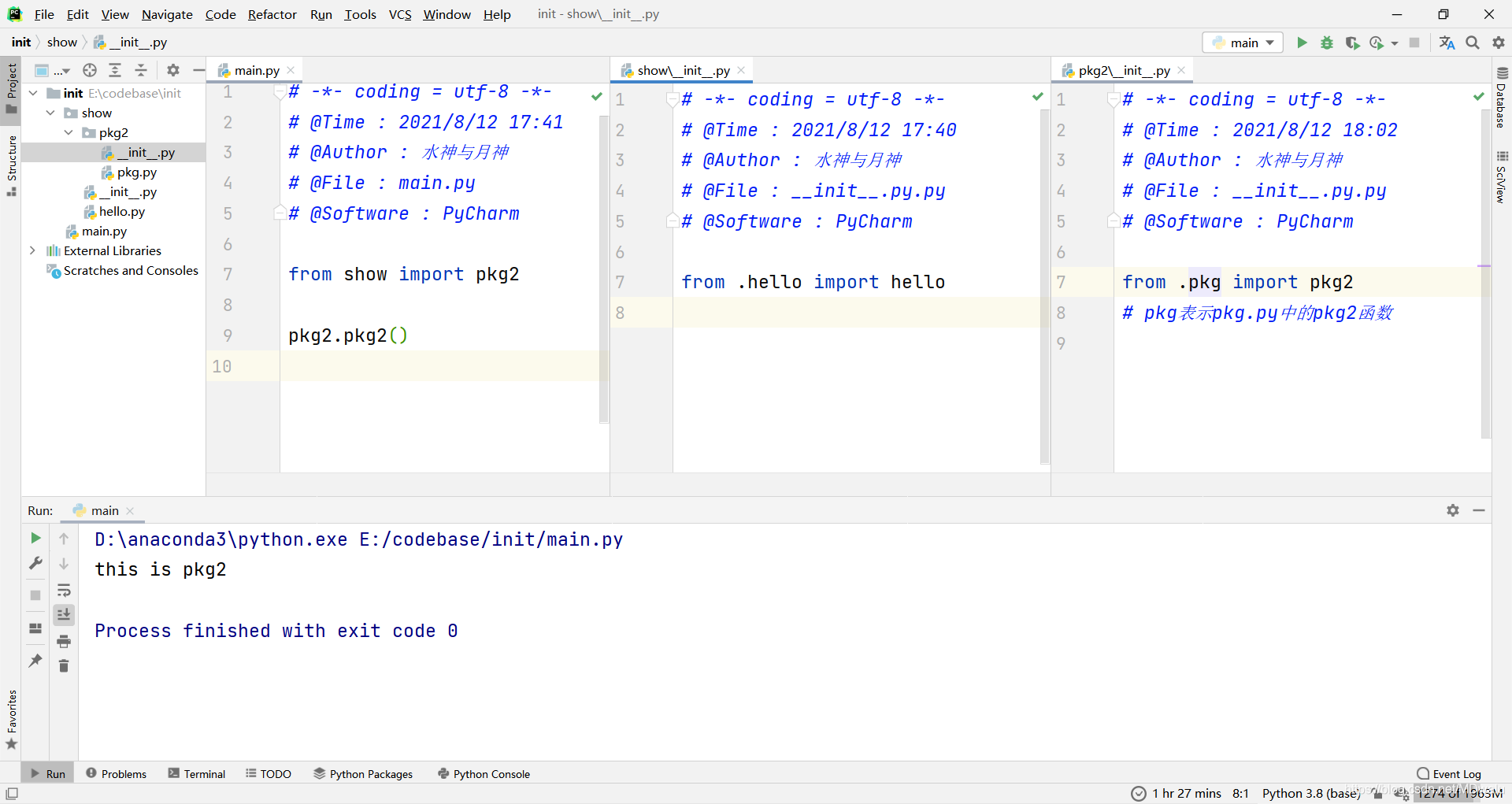Restore layout icon in the Run panel

[x=35, y=628]
